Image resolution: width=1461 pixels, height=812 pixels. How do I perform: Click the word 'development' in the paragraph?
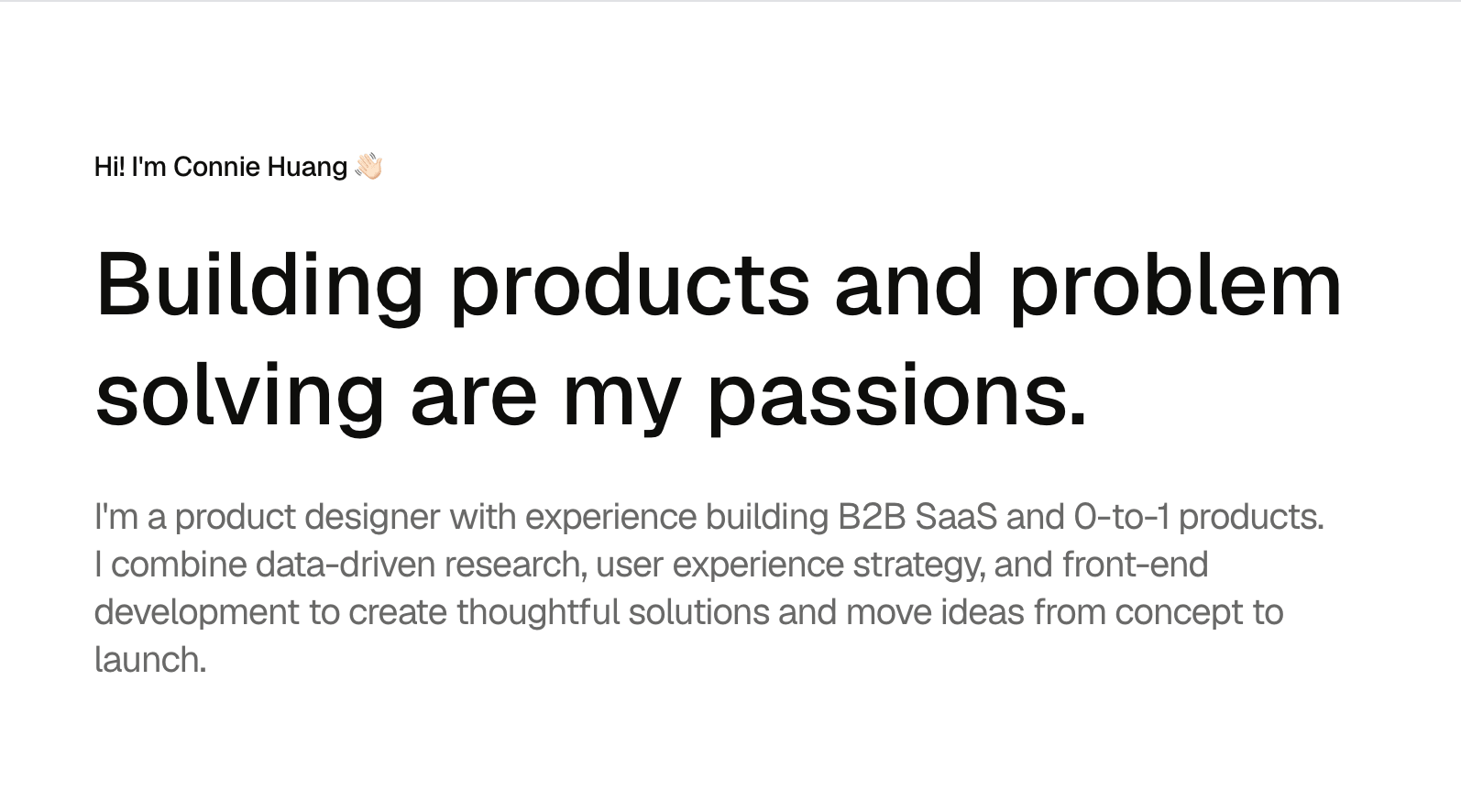coord(196,612)
